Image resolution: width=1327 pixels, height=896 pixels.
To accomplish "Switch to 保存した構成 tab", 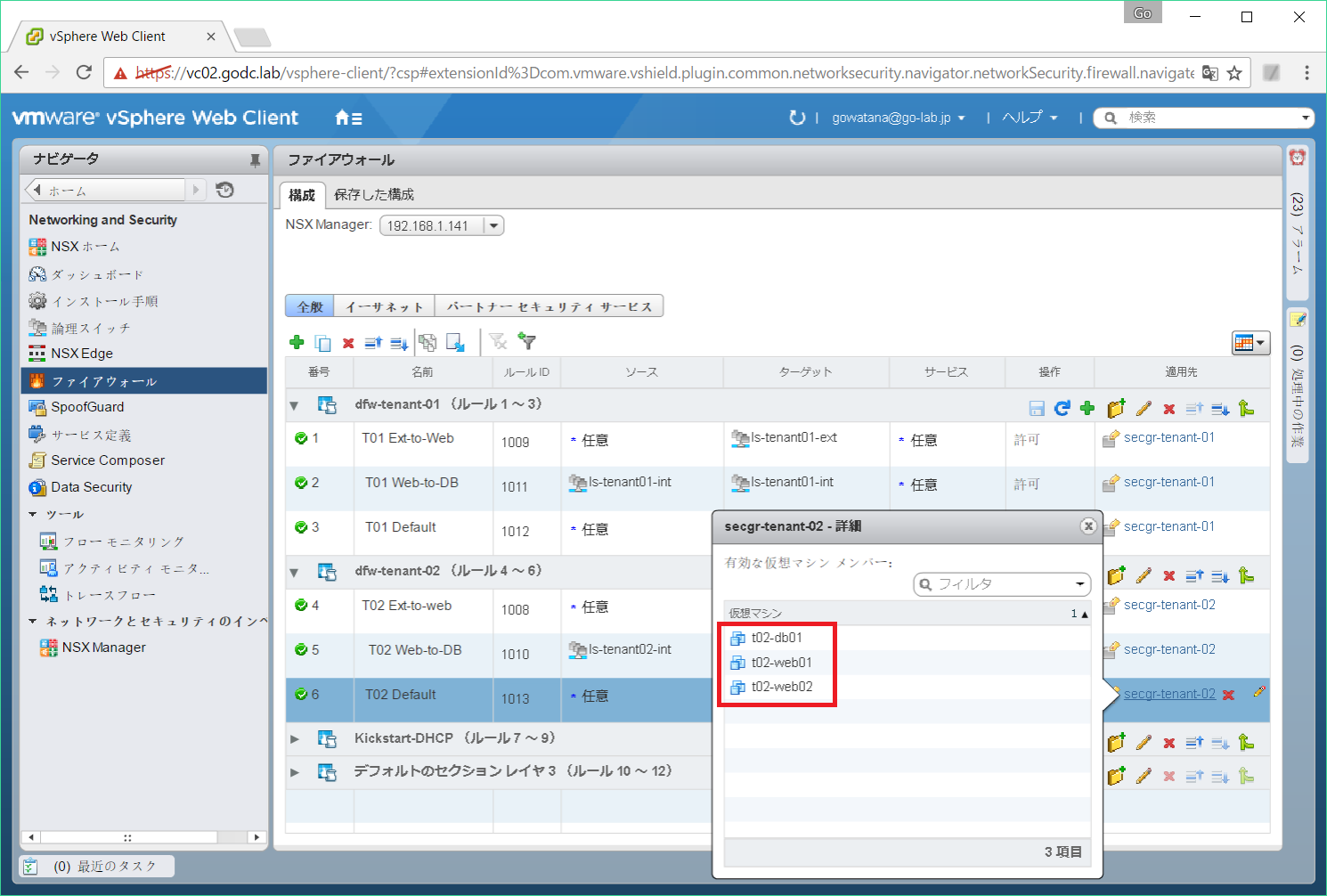I will (374, 194).
